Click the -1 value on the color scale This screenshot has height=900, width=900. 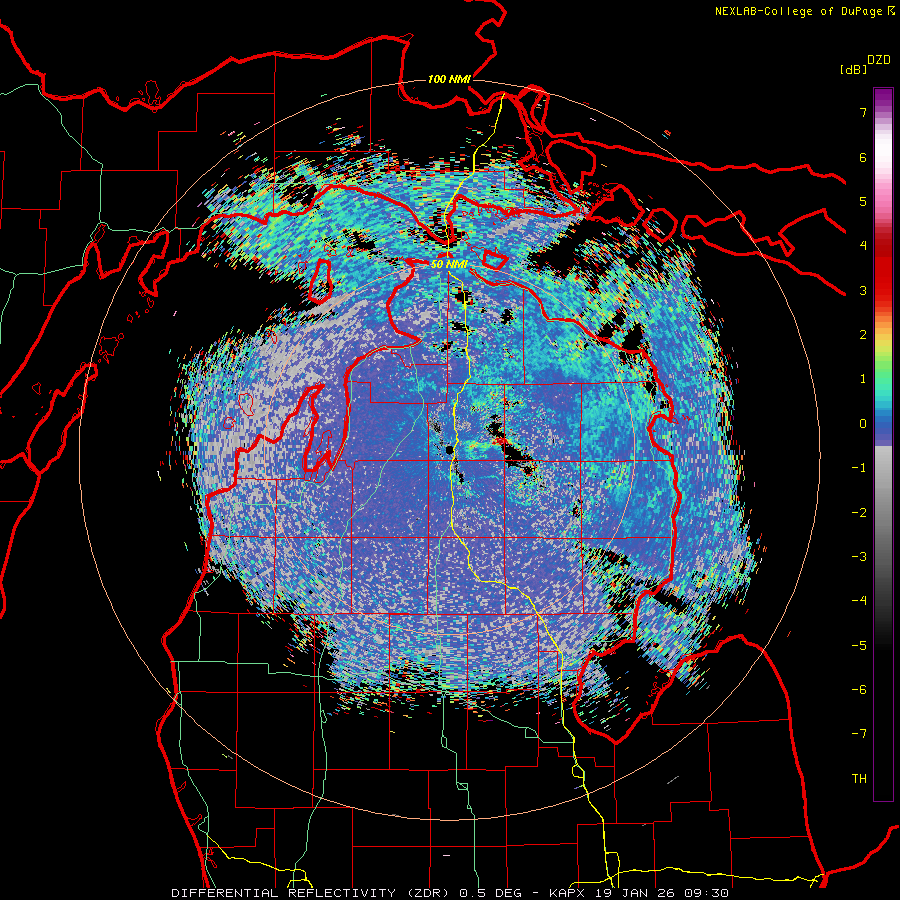click(x=859, y=468)
